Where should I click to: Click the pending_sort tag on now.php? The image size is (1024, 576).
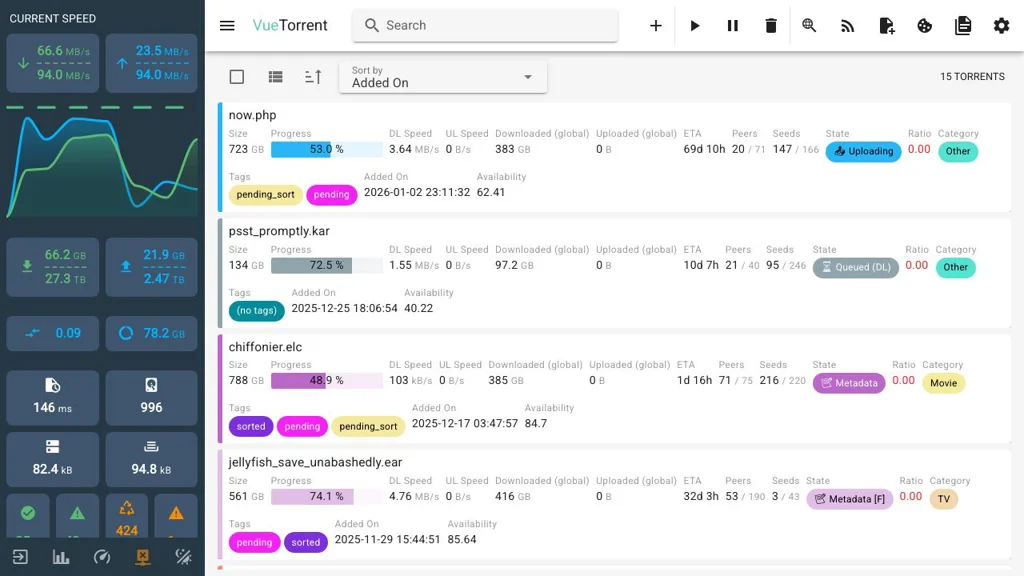click(x=265, y=195)
